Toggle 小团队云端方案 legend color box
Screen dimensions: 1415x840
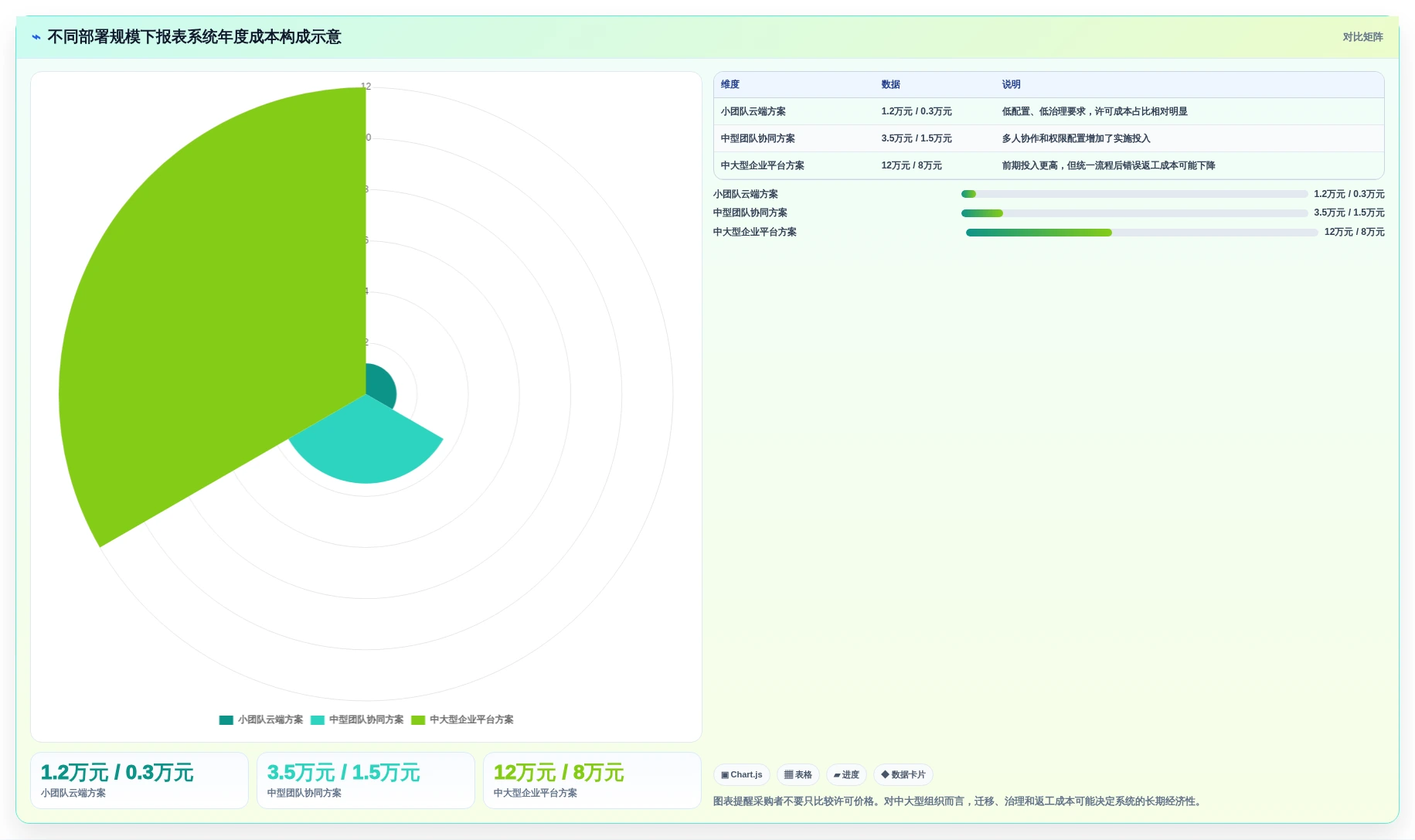(226, 720)
